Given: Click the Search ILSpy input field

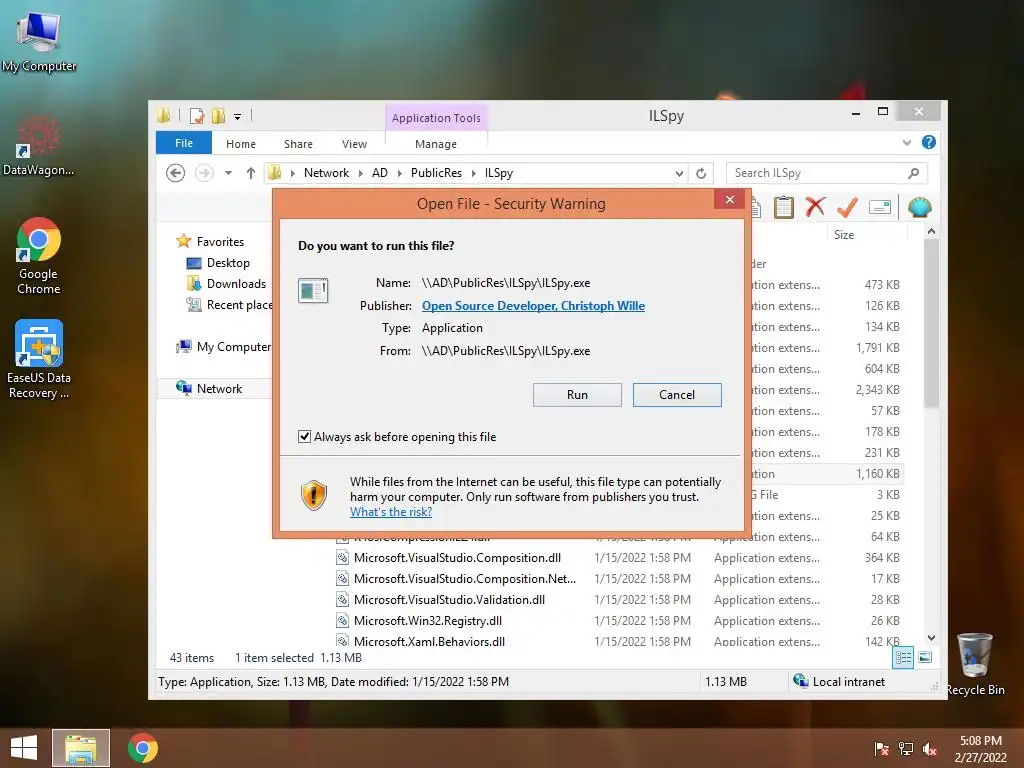Looking at the screenshot, I should pos(816,173).
